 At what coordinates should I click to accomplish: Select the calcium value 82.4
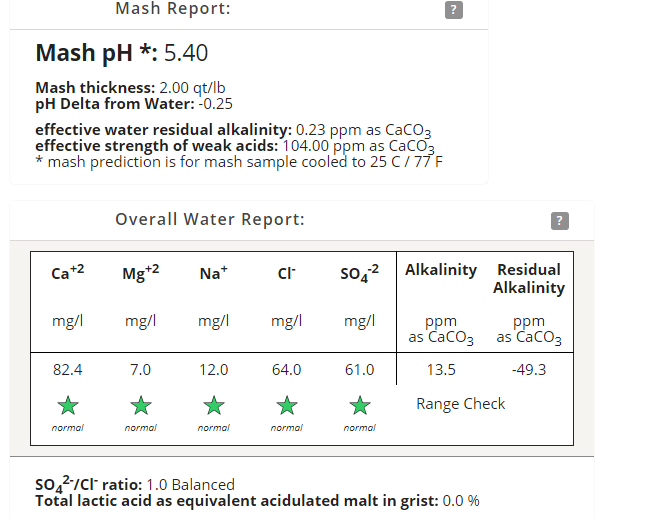(68, 370)
